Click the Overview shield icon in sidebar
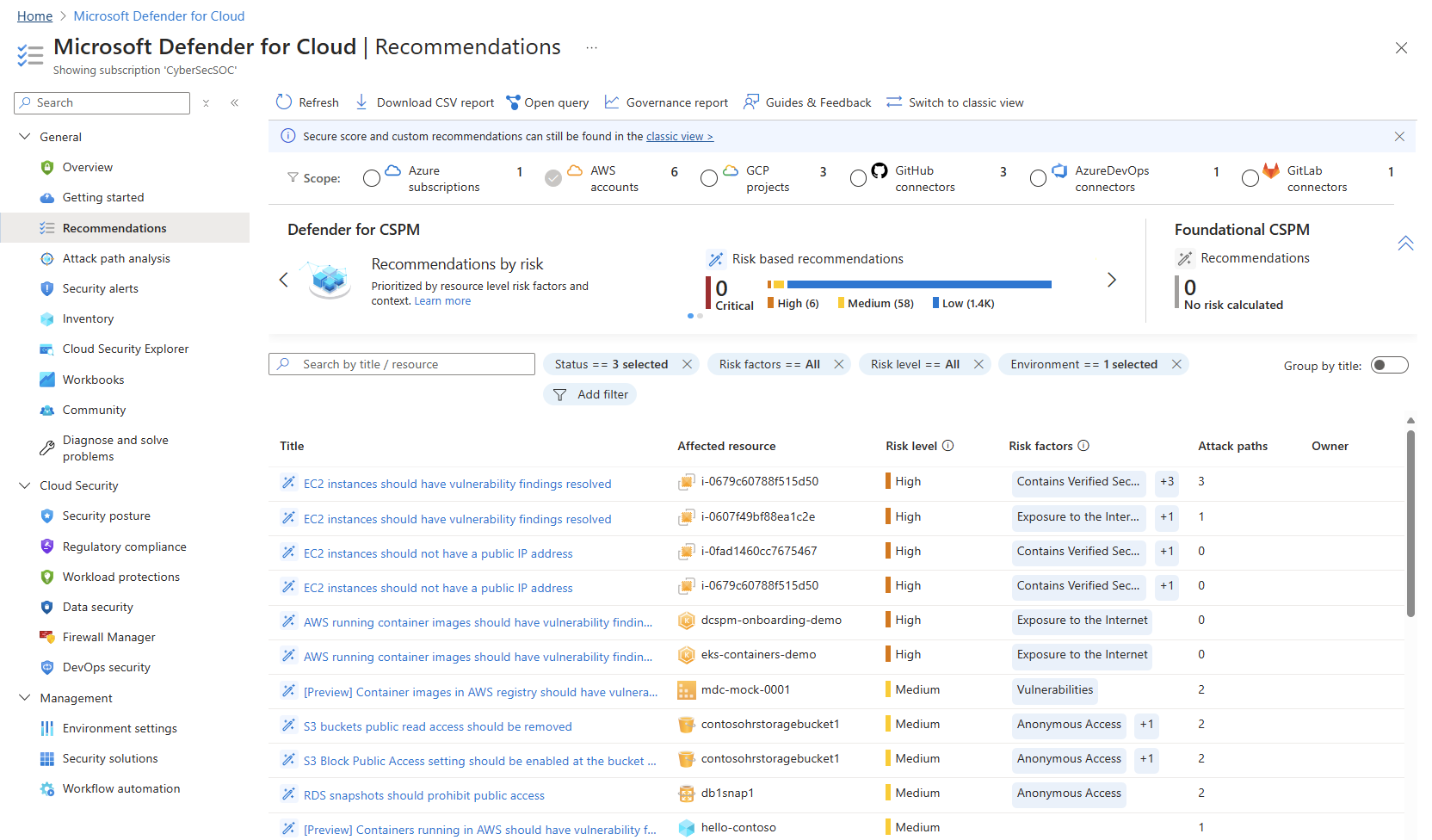The width and height of the screenshot is (1432, 840). [x=47, y=167]
